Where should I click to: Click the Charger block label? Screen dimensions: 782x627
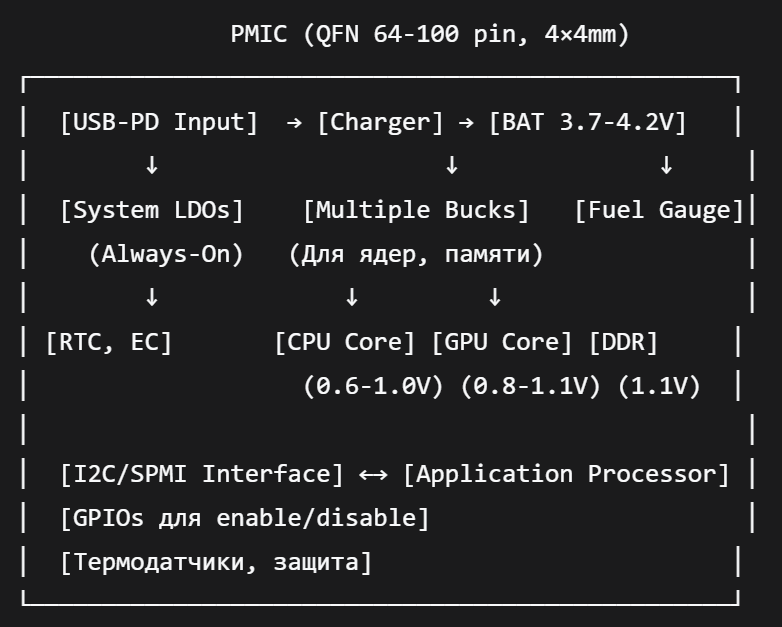tap(380, 122)
